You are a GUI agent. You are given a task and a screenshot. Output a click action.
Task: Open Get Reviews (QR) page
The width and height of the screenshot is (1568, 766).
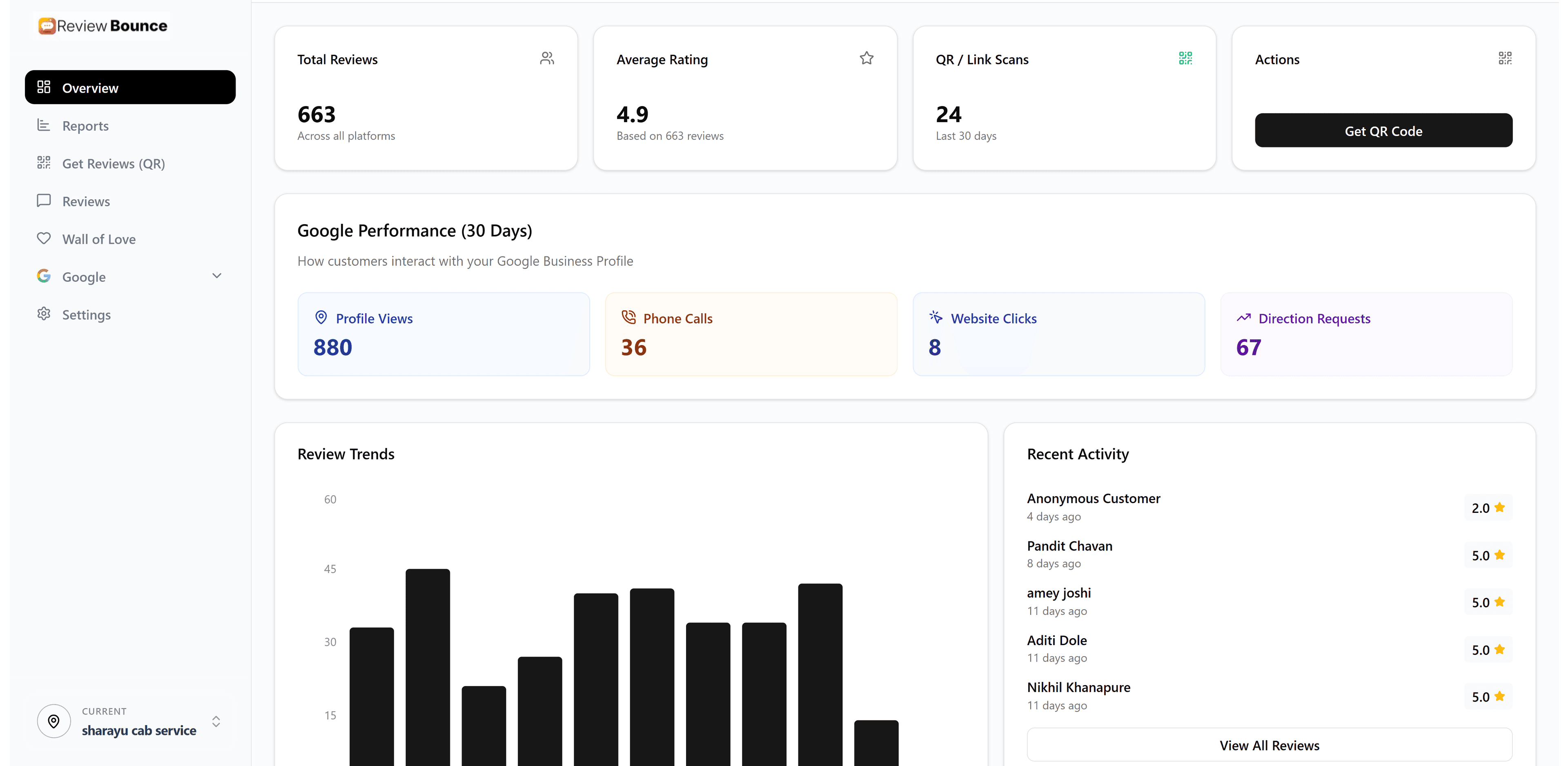pyautogui.click(x=130, y=163)
